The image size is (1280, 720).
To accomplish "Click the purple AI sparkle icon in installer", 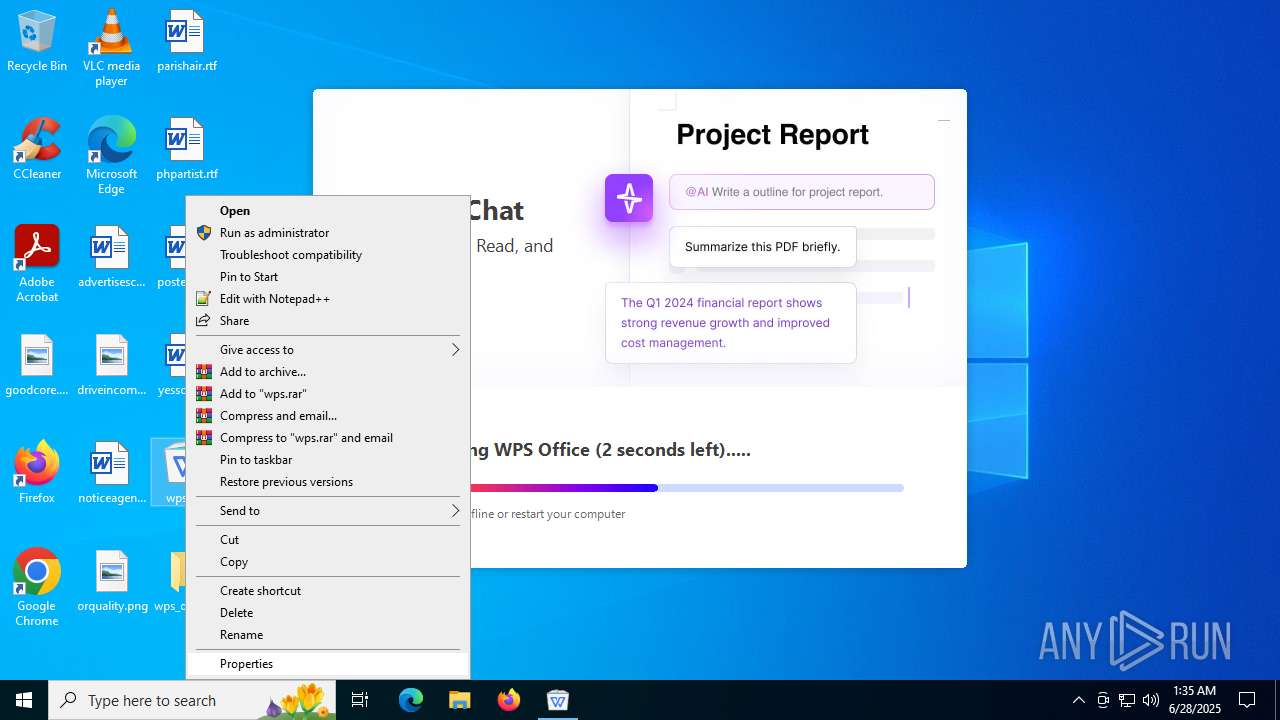I will point(629,198).
